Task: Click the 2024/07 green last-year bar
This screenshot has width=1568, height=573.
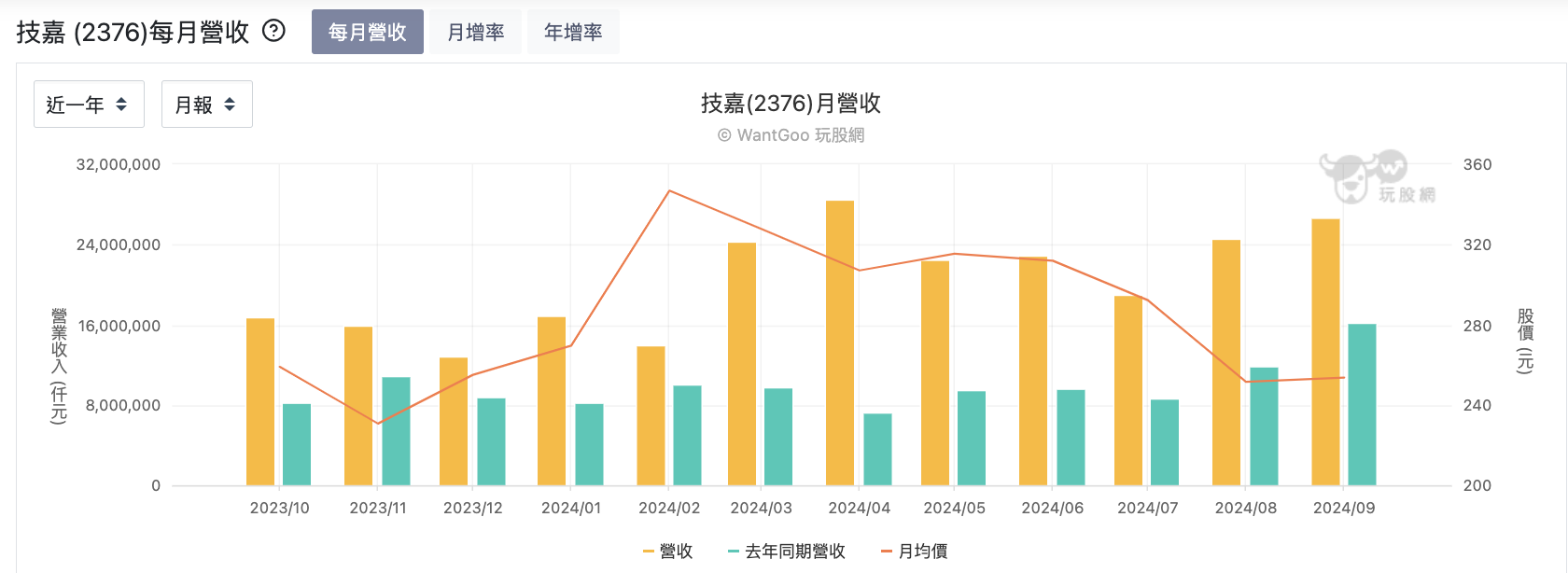Action: point(1165,442)
